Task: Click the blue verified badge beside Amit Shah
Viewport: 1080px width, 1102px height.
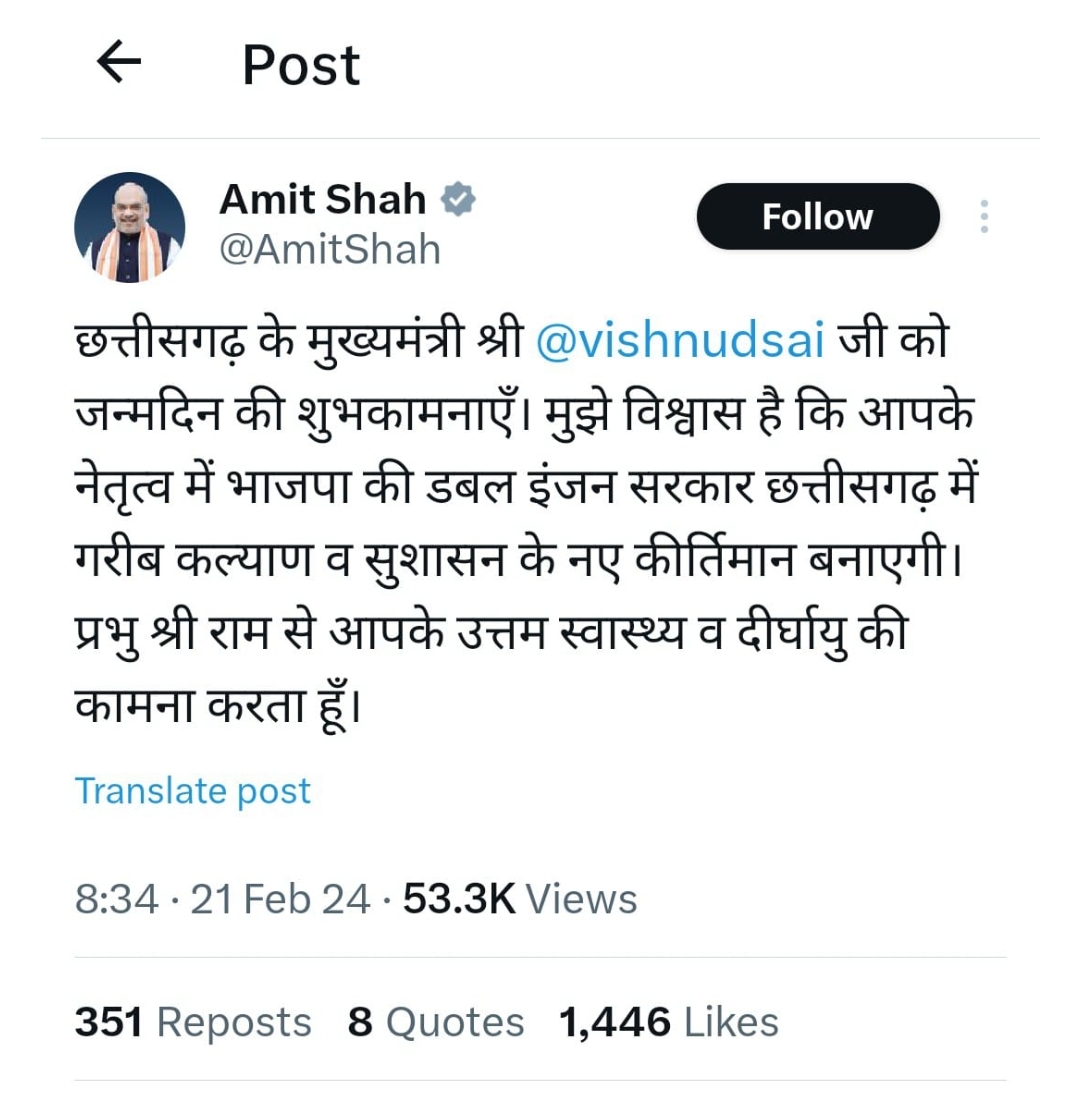Action: coord(458,199)
